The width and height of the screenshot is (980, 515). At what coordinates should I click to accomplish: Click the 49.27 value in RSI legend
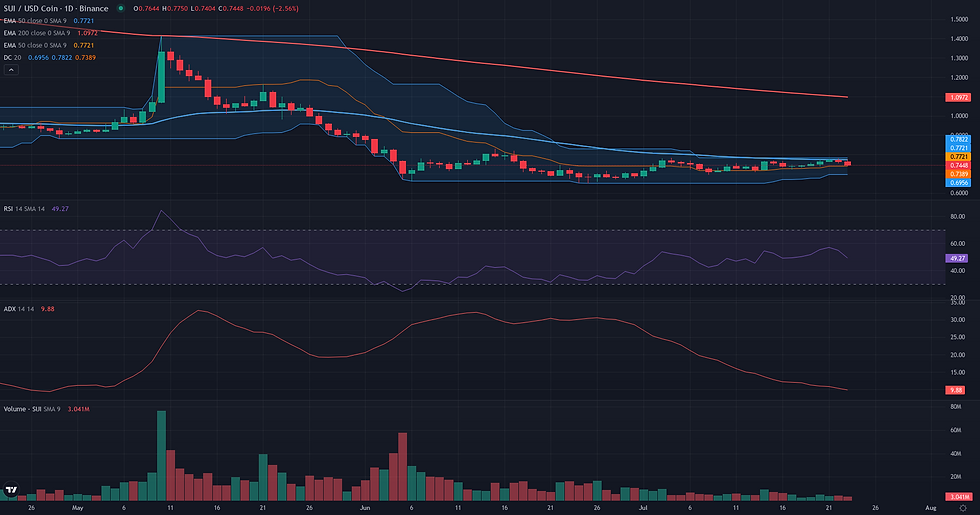click(60, 209)
